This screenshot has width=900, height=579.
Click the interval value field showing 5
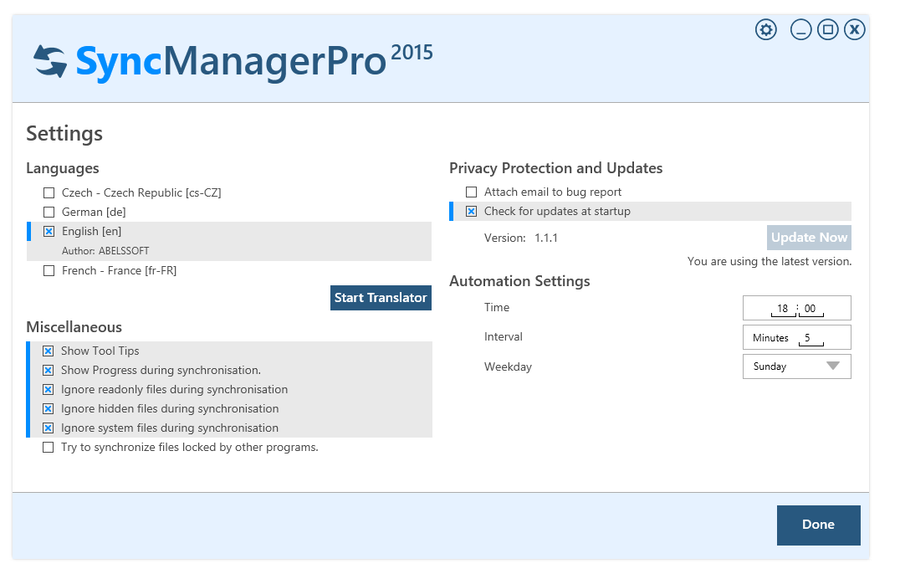[x=810, y=339]
